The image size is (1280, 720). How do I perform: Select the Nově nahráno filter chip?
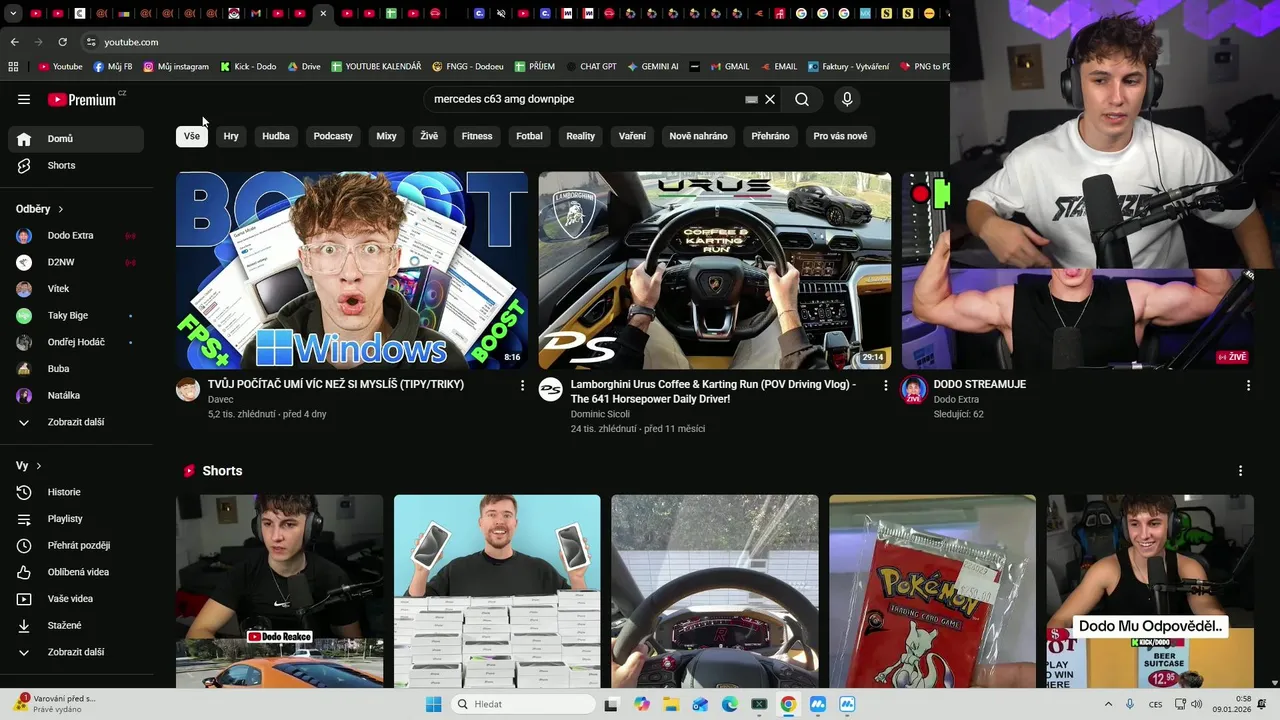tap(698, 136)
